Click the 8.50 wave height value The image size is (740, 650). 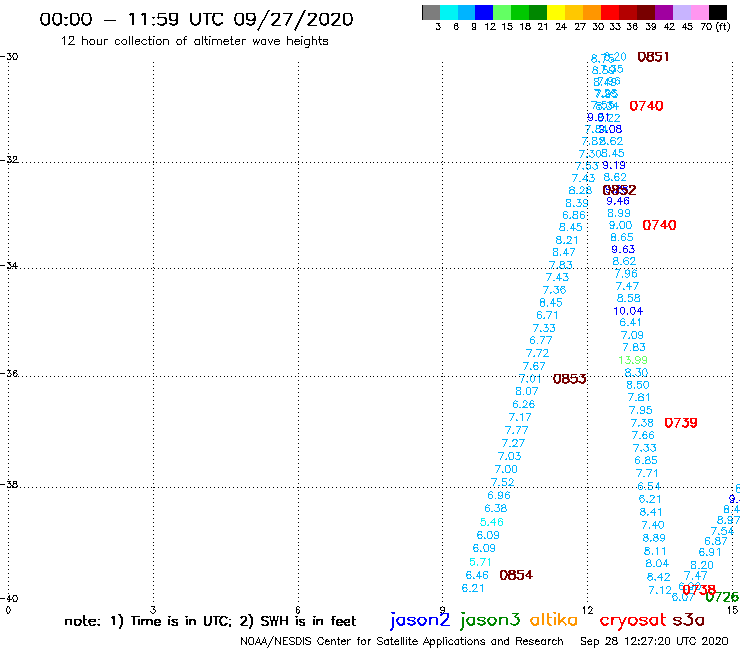[x=638, y=385]
